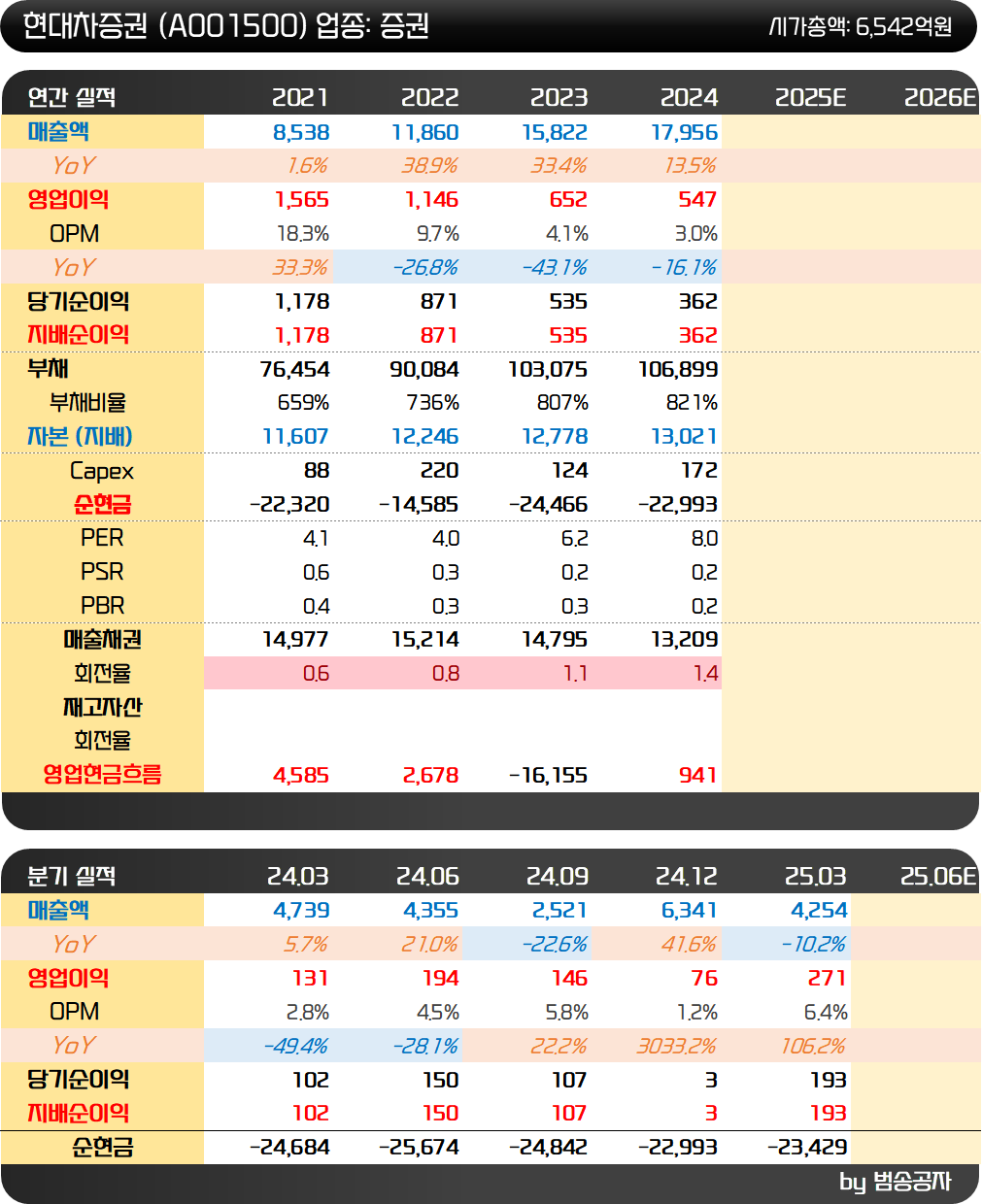Select the quarterly 순현금 value -23,429

click(807, 1148)
